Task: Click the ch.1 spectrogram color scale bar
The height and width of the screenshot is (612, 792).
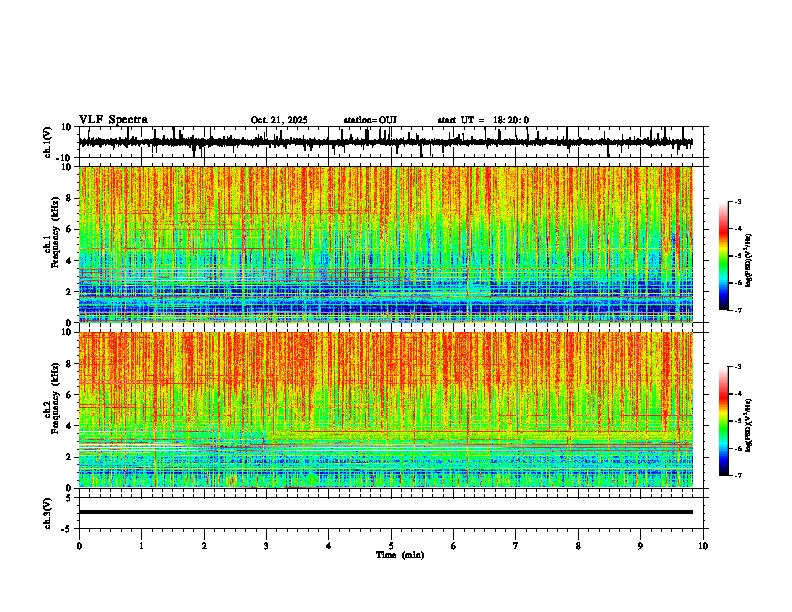Action: [x=724, y=256]
